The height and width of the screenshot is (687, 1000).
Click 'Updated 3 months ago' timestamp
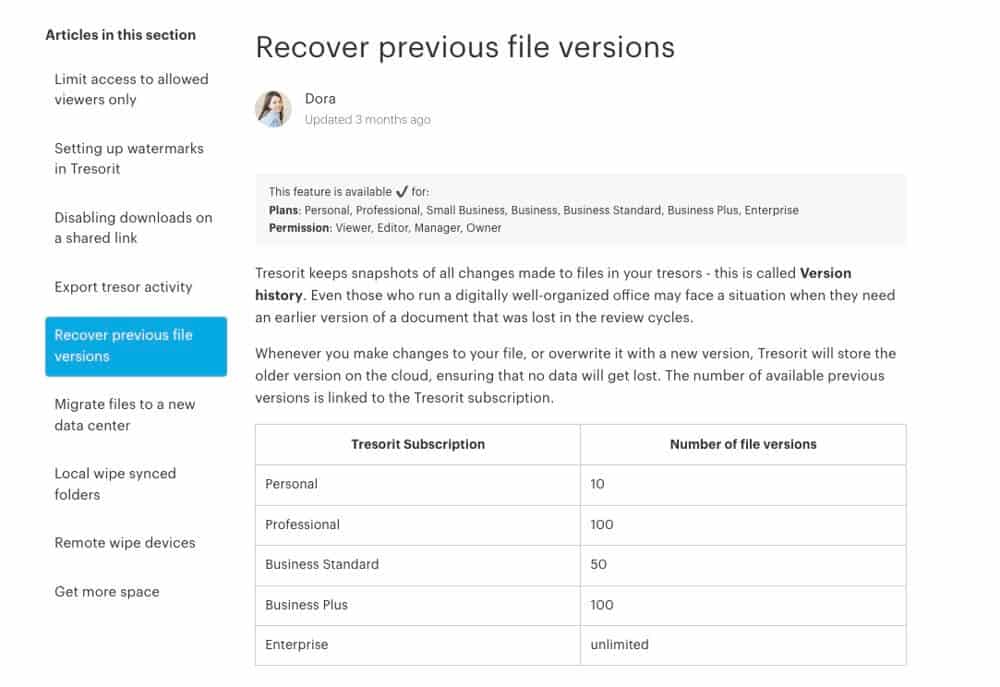pyautogui.click(x=367, y=119)
